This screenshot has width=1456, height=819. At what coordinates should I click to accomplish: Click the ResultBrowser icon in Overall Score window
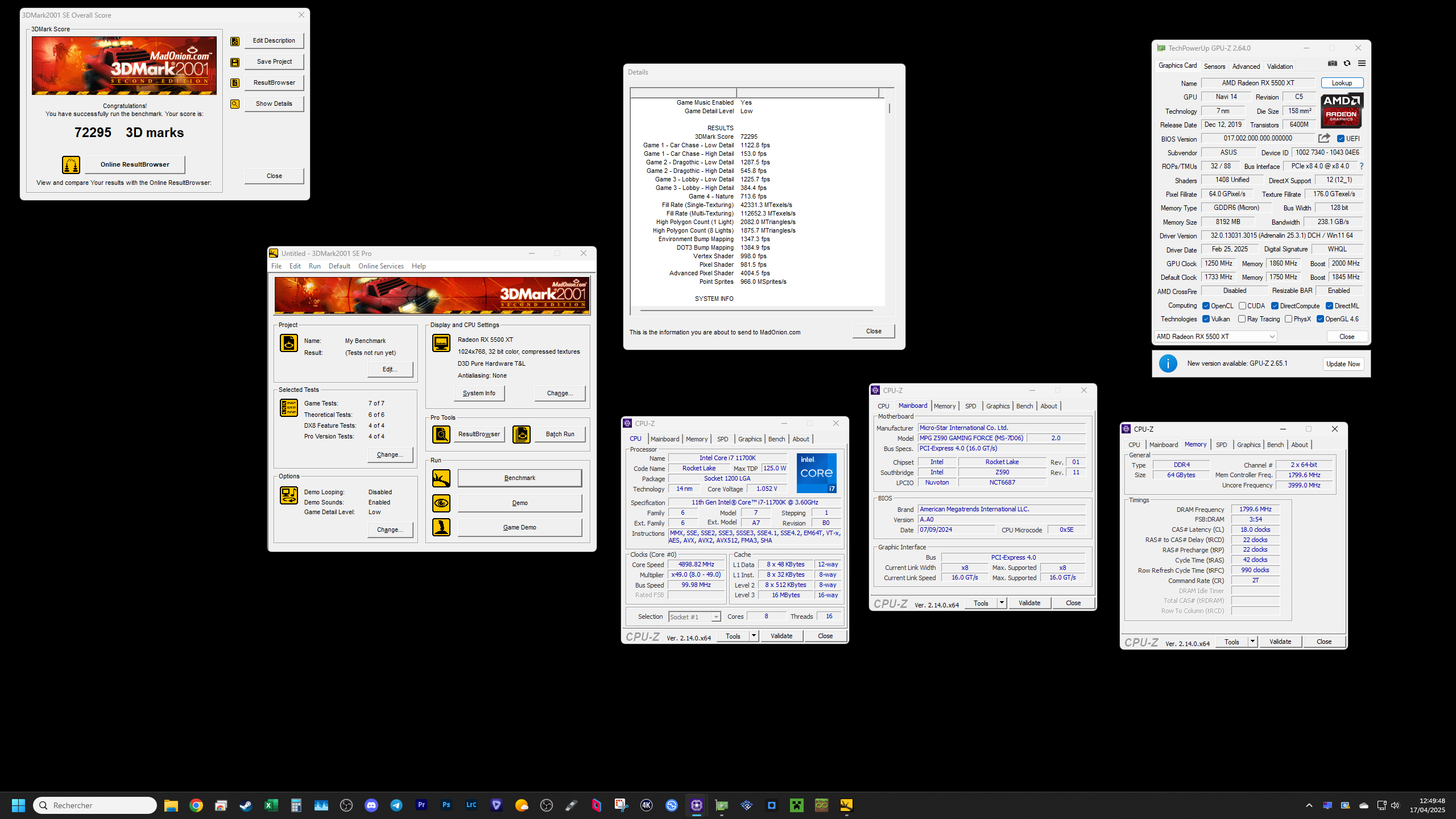(x=234, y=83)
